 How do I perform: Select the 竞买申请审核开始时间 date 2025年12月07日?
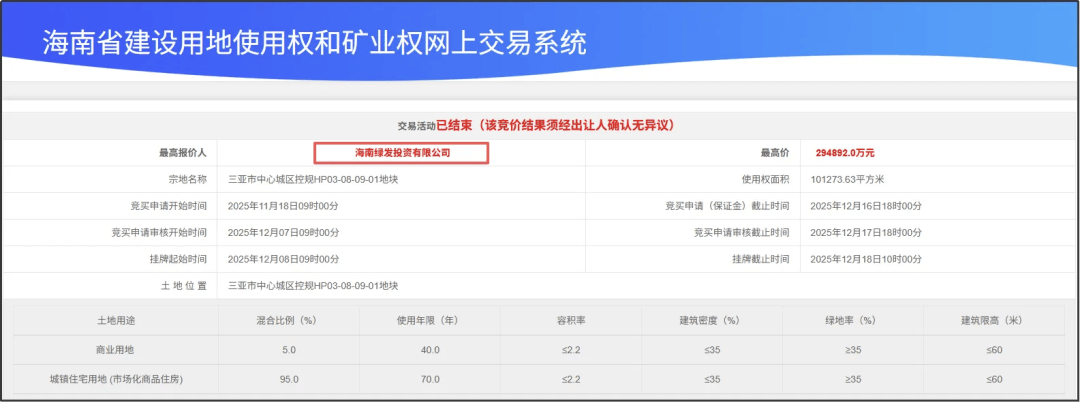(x=284, y=232)
